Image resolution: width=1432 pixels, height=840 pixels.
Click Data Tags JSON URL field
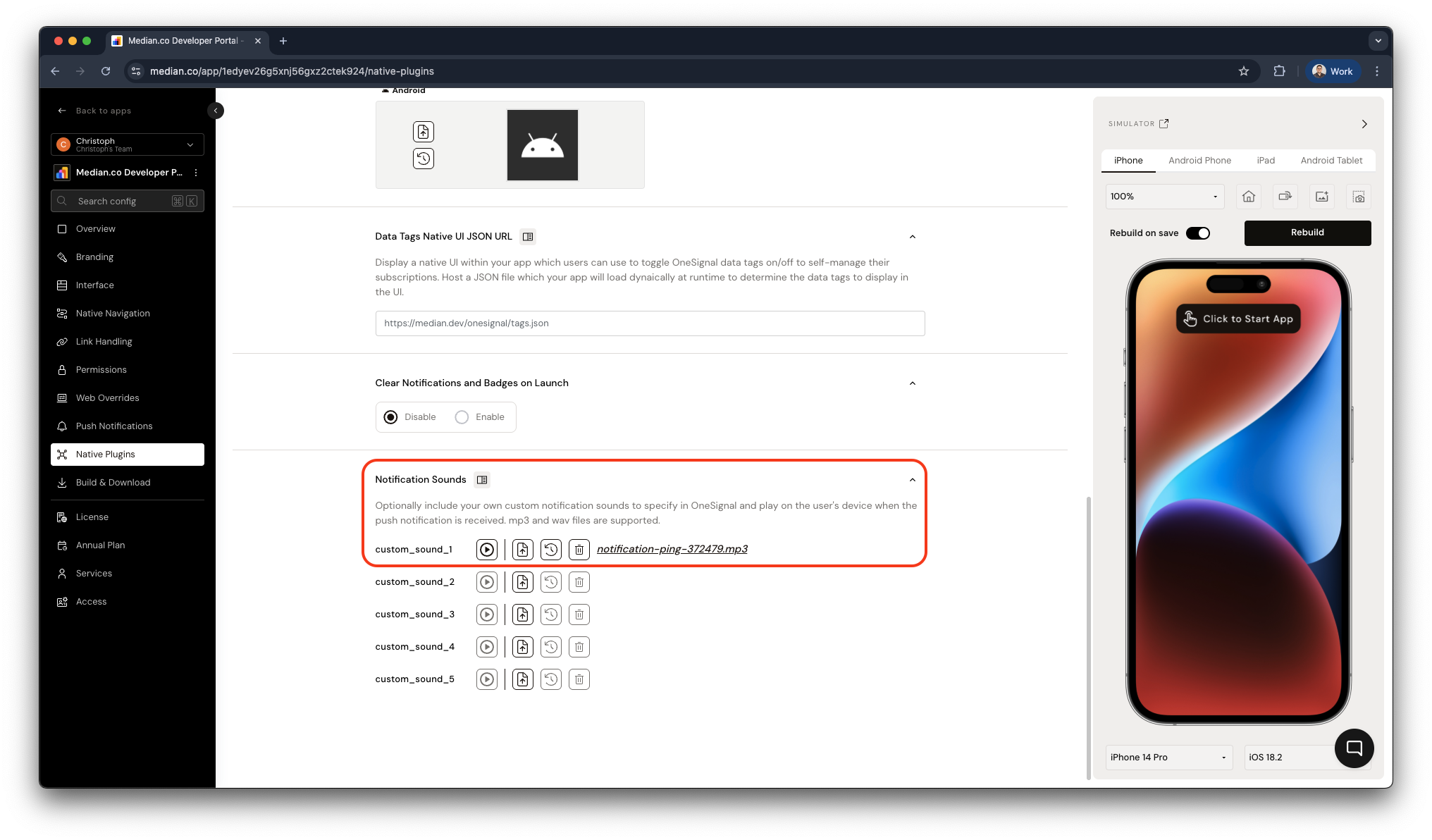(649, 323)
